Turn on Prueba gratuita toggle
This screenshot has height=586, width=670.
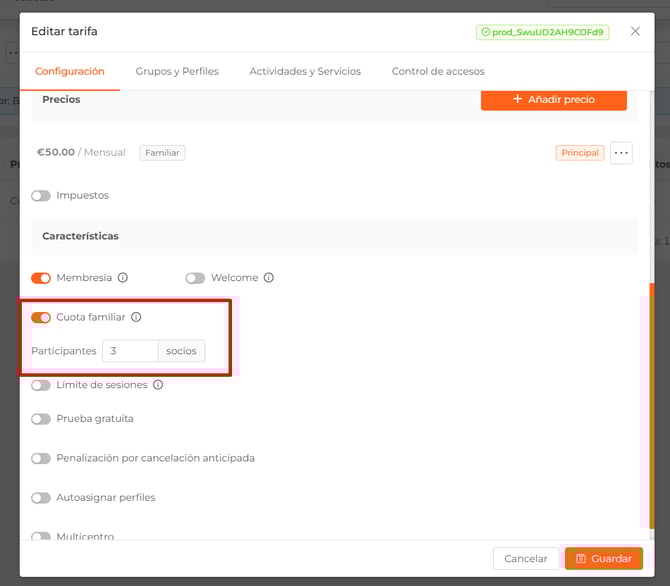click(x=41, y=419)
